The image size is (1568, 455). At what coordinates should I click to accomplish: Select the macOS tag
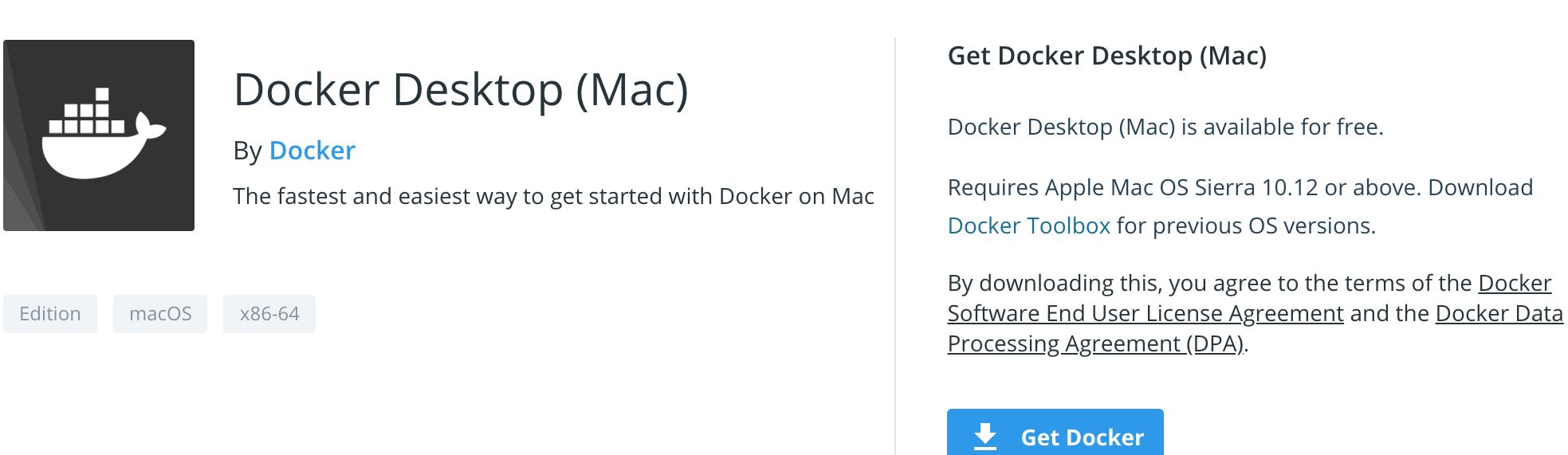pyautogui.click(x=160, y=314)
